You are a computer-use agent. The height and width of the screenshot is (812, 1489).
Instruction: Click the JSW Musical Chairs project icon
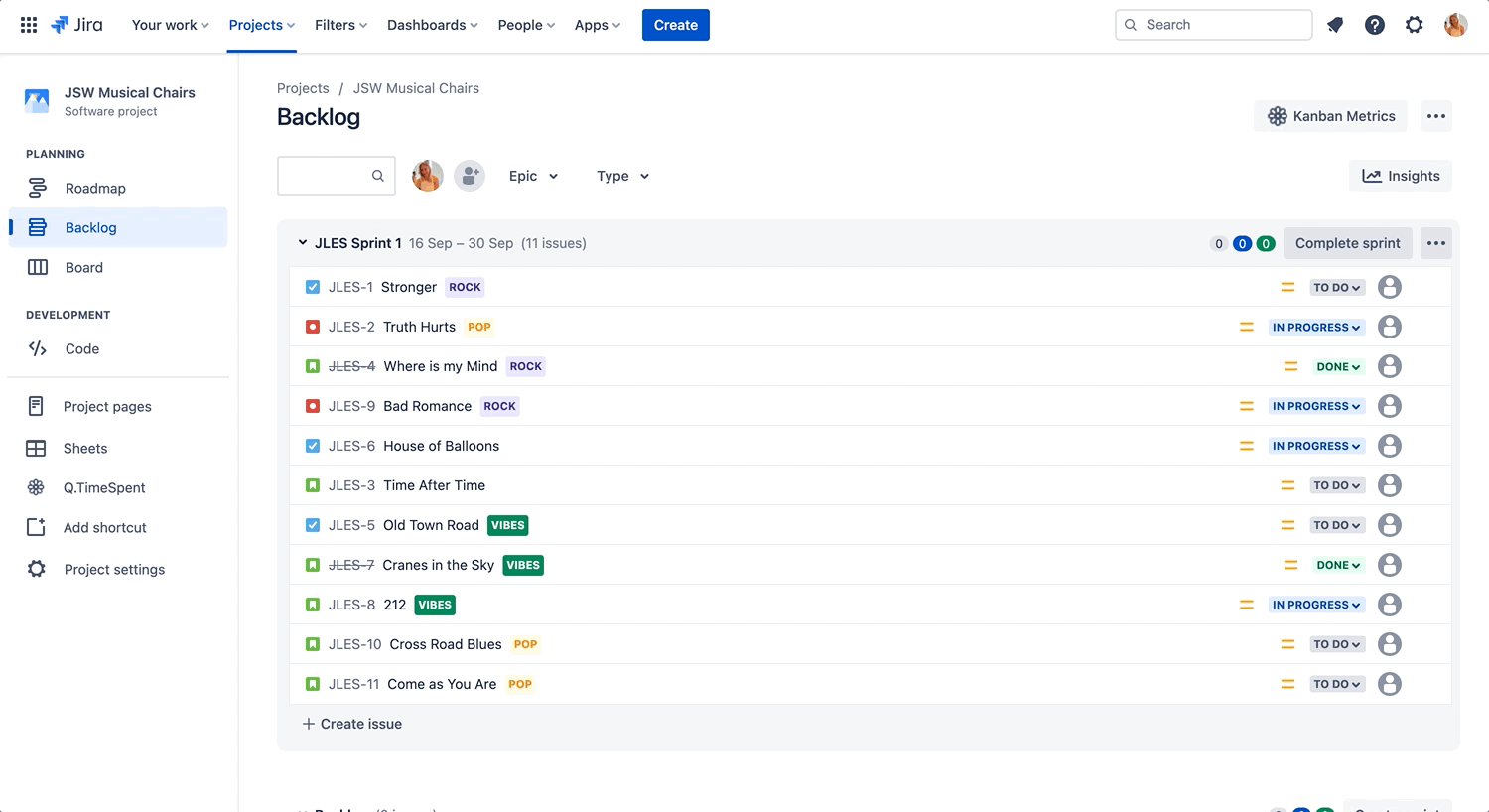coord(37,101)
